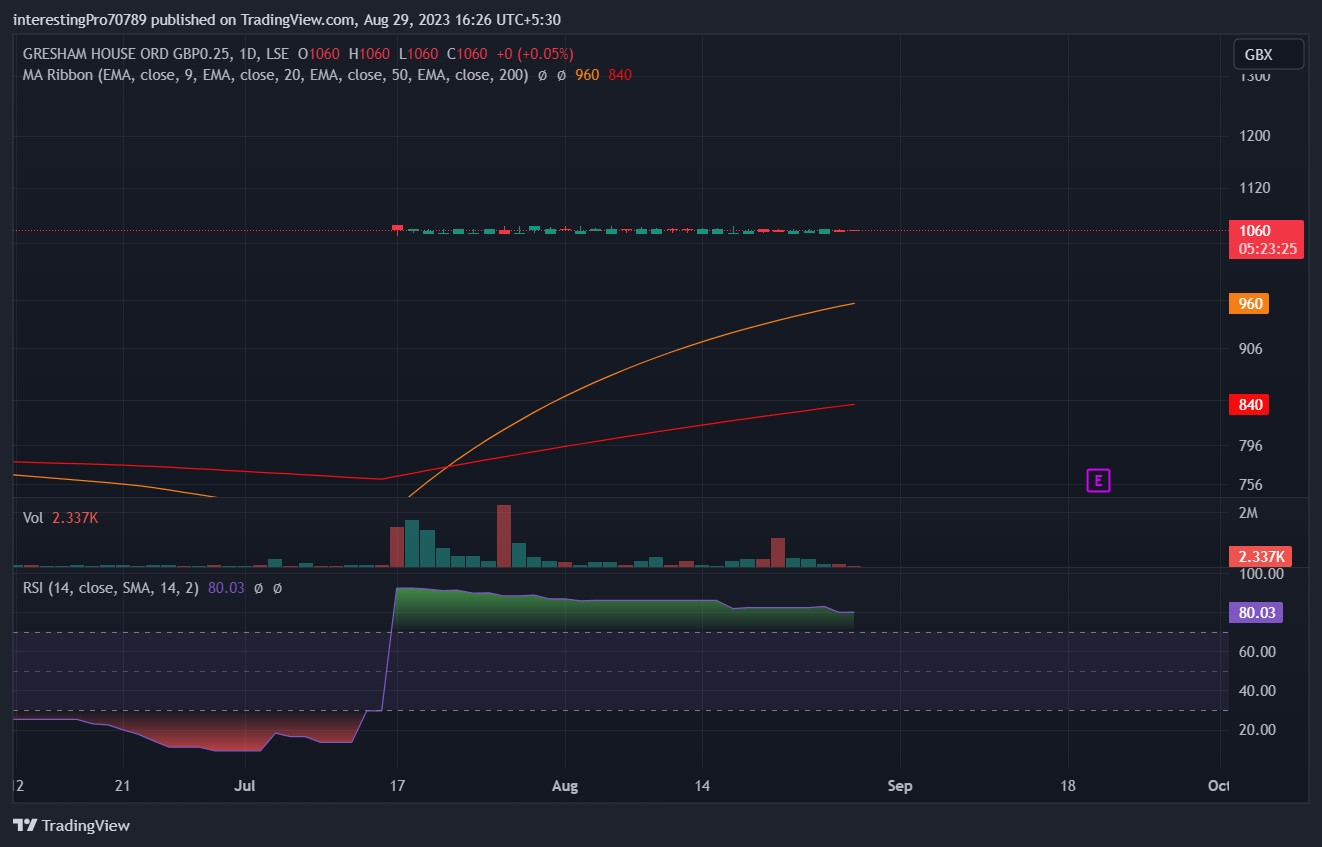Image resolution: width=1322 pixels, height=847 pixels.
Task: Select the GRESHAM HOUSE ORD GBP0.25 symbol title
Action: tap(125, 54)
